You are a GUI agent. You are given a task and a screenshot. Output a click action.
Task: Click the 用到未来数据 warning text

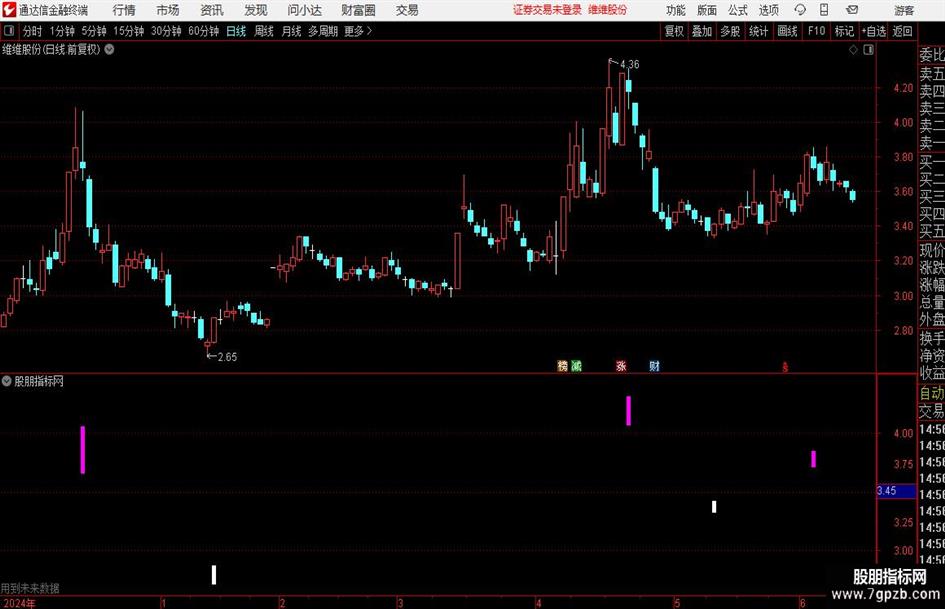coord(30,588)
